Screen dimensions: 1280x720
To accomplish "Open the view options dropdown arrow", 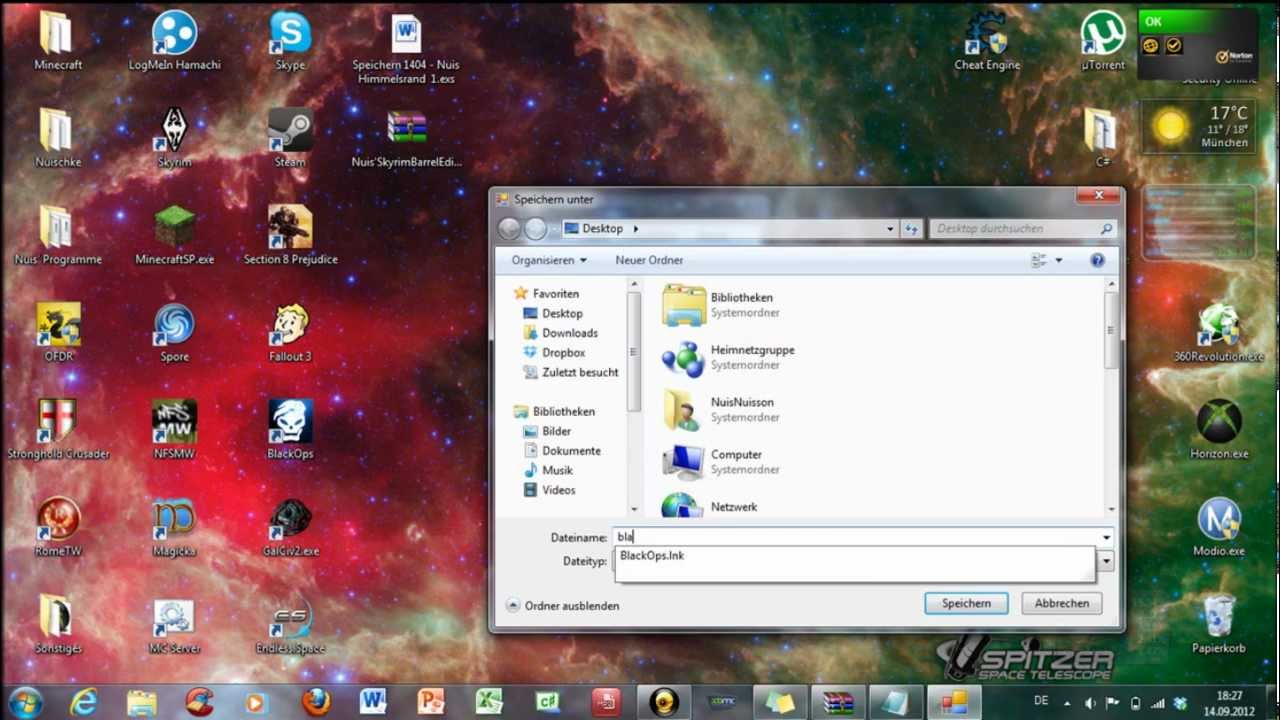I will coord(1059,260).
